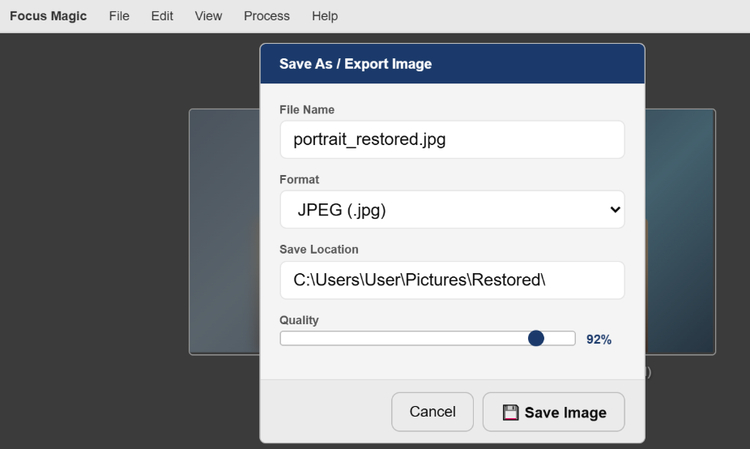The height and width of the screenshot is (449, 750).
Task: Click the 92% quality value
Action: pyautogui.click(x=599, y=339)
